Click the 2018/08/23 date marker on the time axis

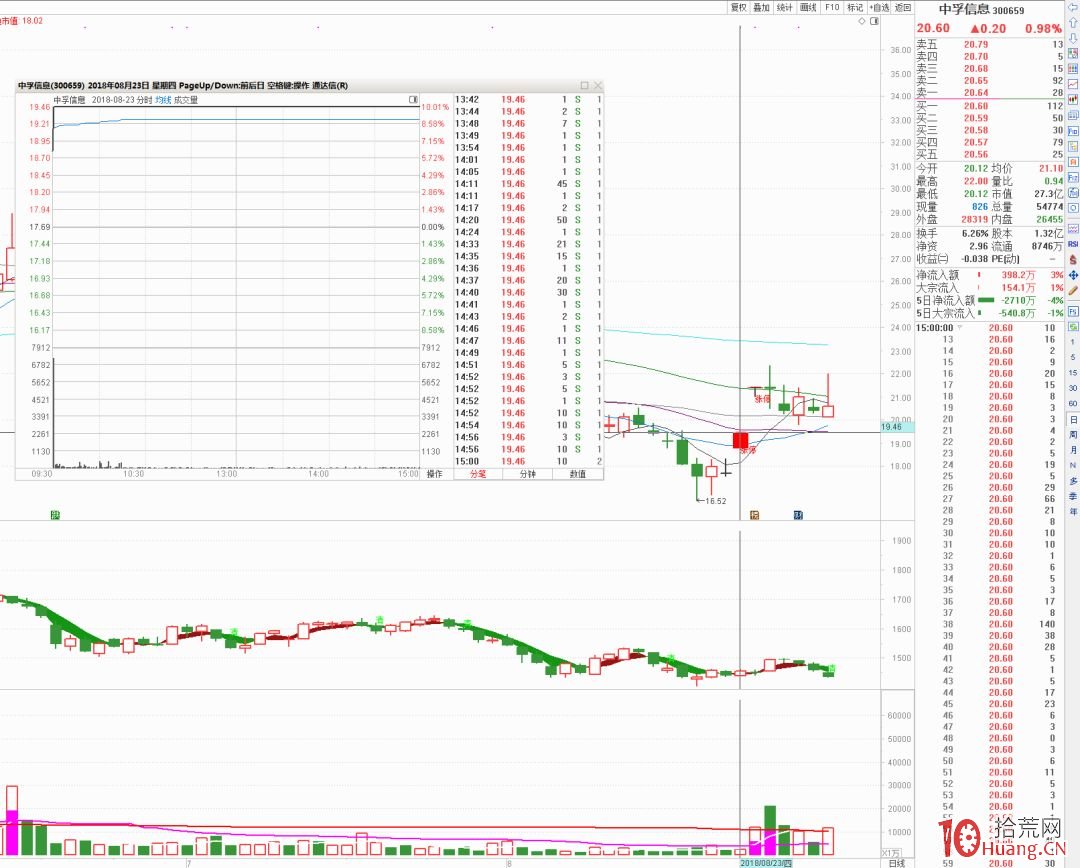point(765,863)
